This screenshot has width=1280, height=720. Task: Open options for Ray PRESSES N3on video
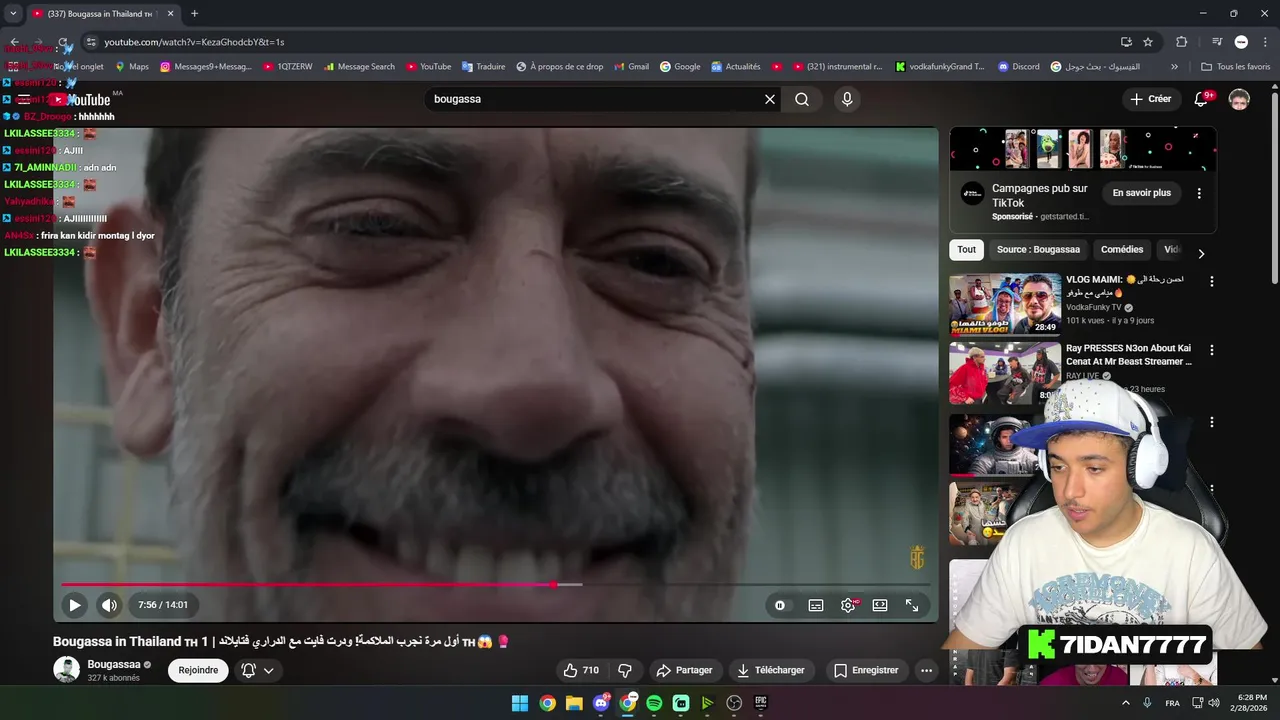1211,350
